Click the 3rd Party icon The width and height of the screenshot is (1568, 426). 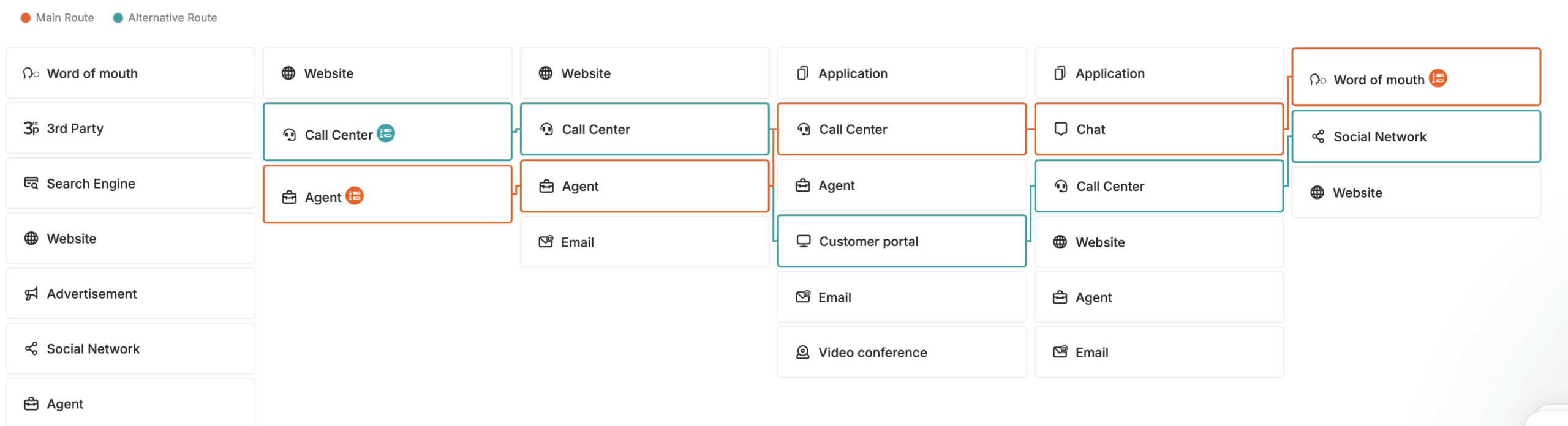[x=31, y=129]
